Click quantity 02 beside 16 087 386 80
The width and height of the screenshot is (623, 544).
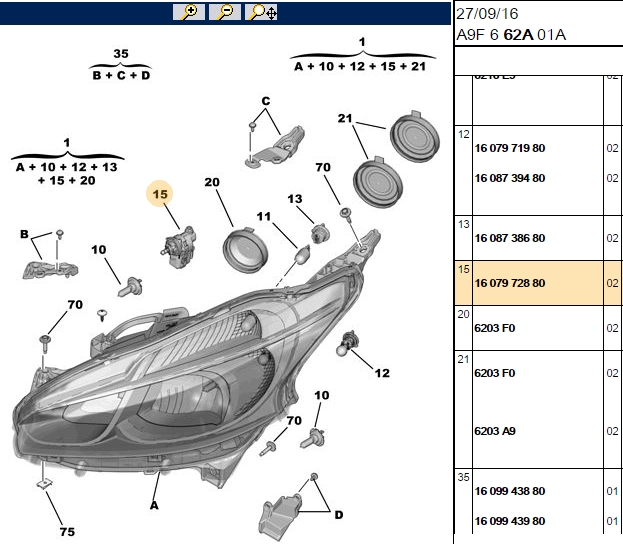(612, 238)
